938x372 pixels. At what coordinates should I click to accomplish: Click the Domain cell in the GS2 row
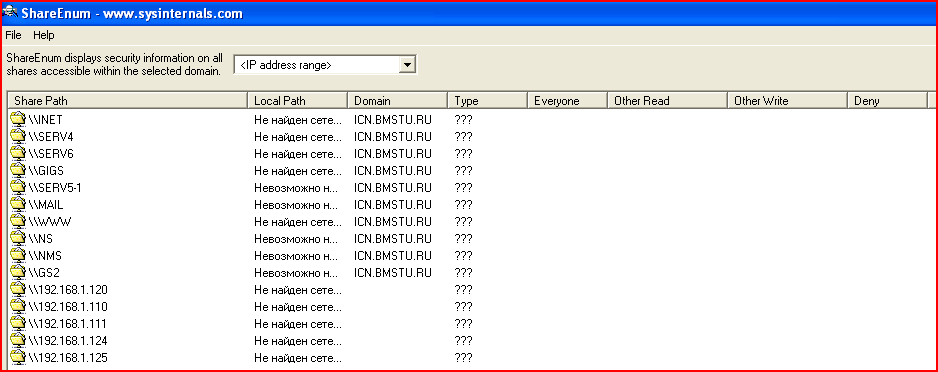(x=392, y=273)
